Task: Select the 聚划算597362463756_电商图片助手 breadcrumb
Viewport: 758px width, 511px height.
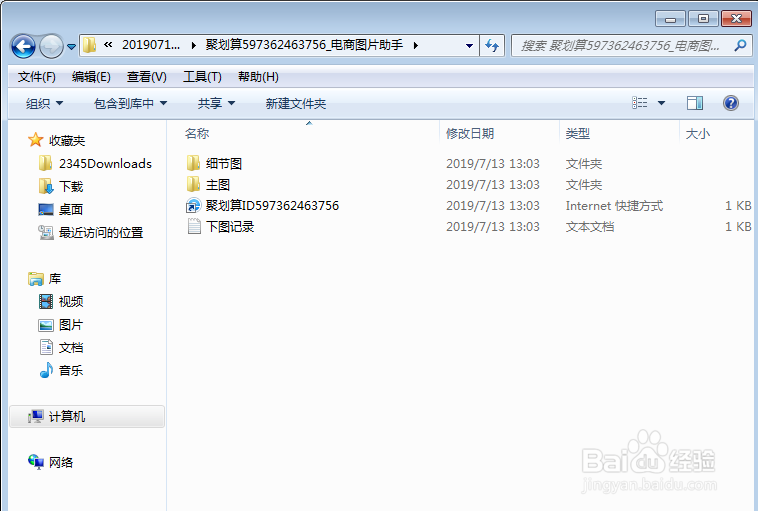Action: tap(304, 45)
